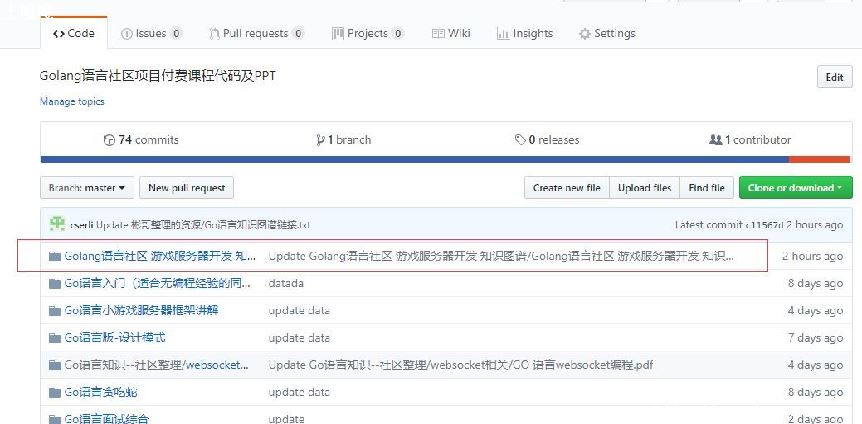Open commit message for Golang语言社区 游戏服务器开发 row
The height and width of the screenshot is (424, 862).
click(501, 256)
